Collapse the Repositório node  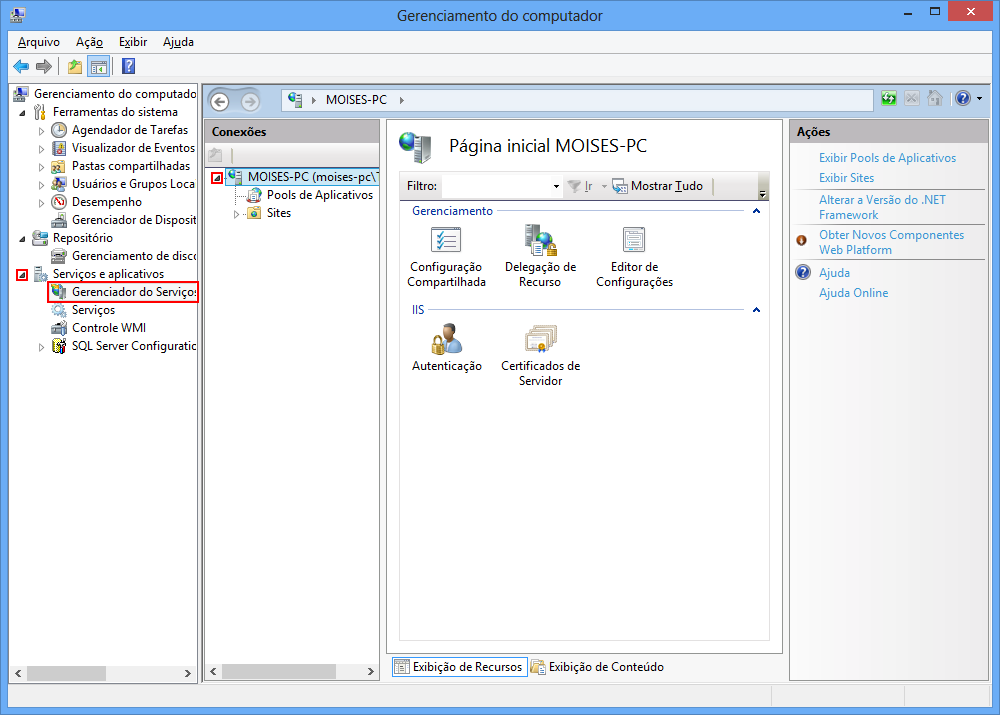[x=22, y=239]
